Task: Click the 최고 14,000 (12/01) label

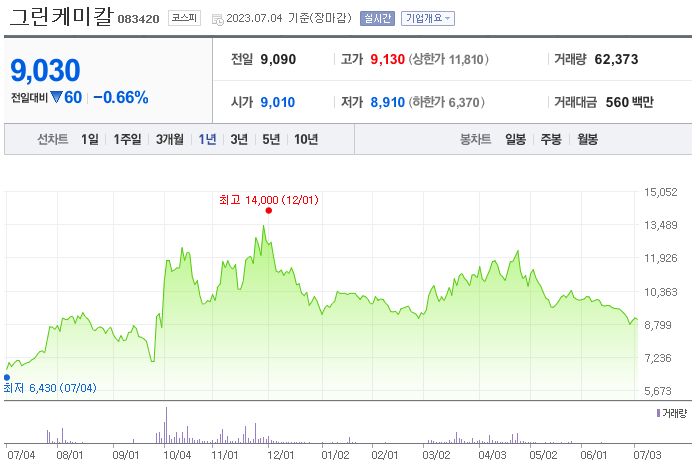Action: 269,200
